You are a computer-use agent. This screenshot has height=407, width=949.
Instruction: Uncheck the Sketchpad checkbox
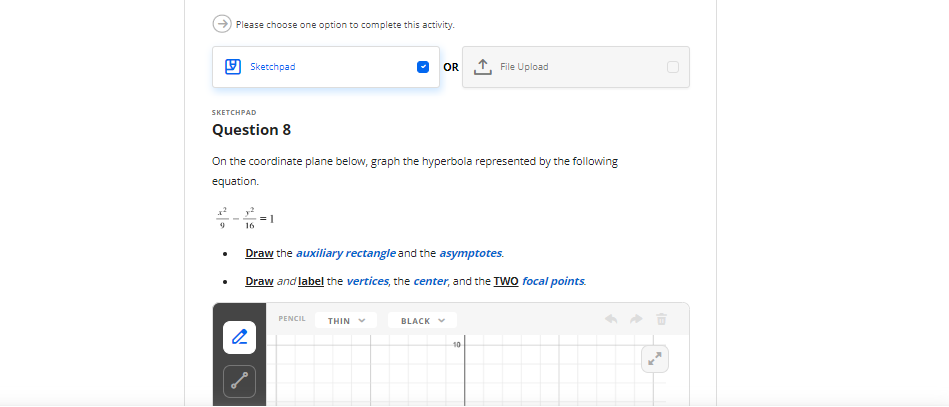tap(423, 67)
